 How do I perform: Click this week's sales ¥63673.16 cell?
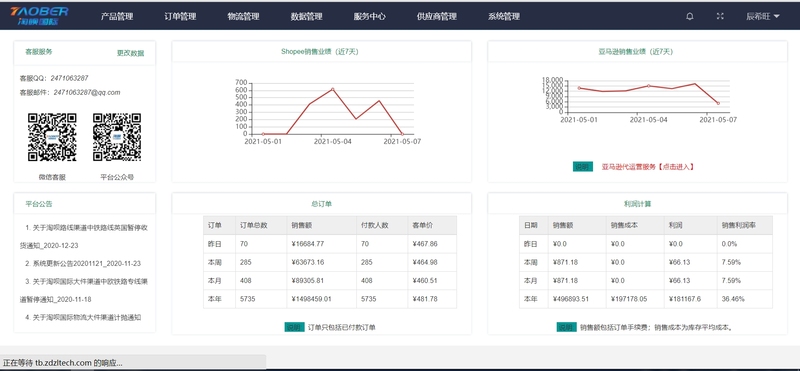coord(322,262)
